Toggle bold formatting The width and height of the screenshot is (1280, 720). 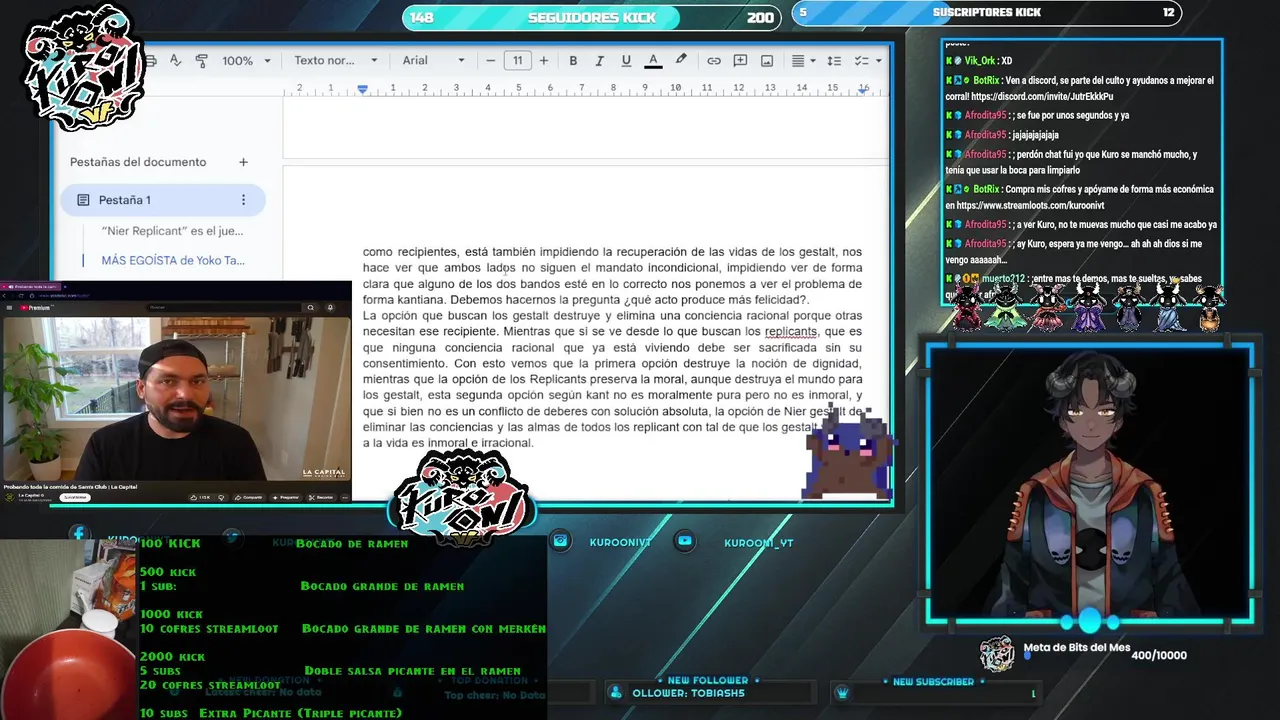coord(573,61)
